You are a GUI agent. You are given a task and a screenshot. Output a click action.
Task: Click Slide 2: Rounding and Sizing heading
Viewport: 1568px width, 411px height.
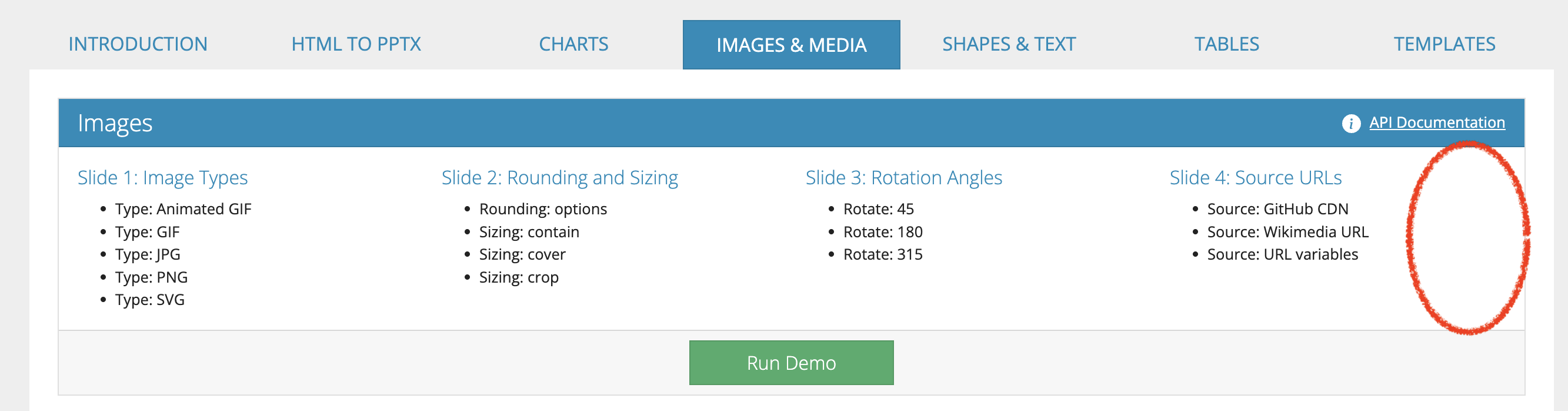pos(559,177)
